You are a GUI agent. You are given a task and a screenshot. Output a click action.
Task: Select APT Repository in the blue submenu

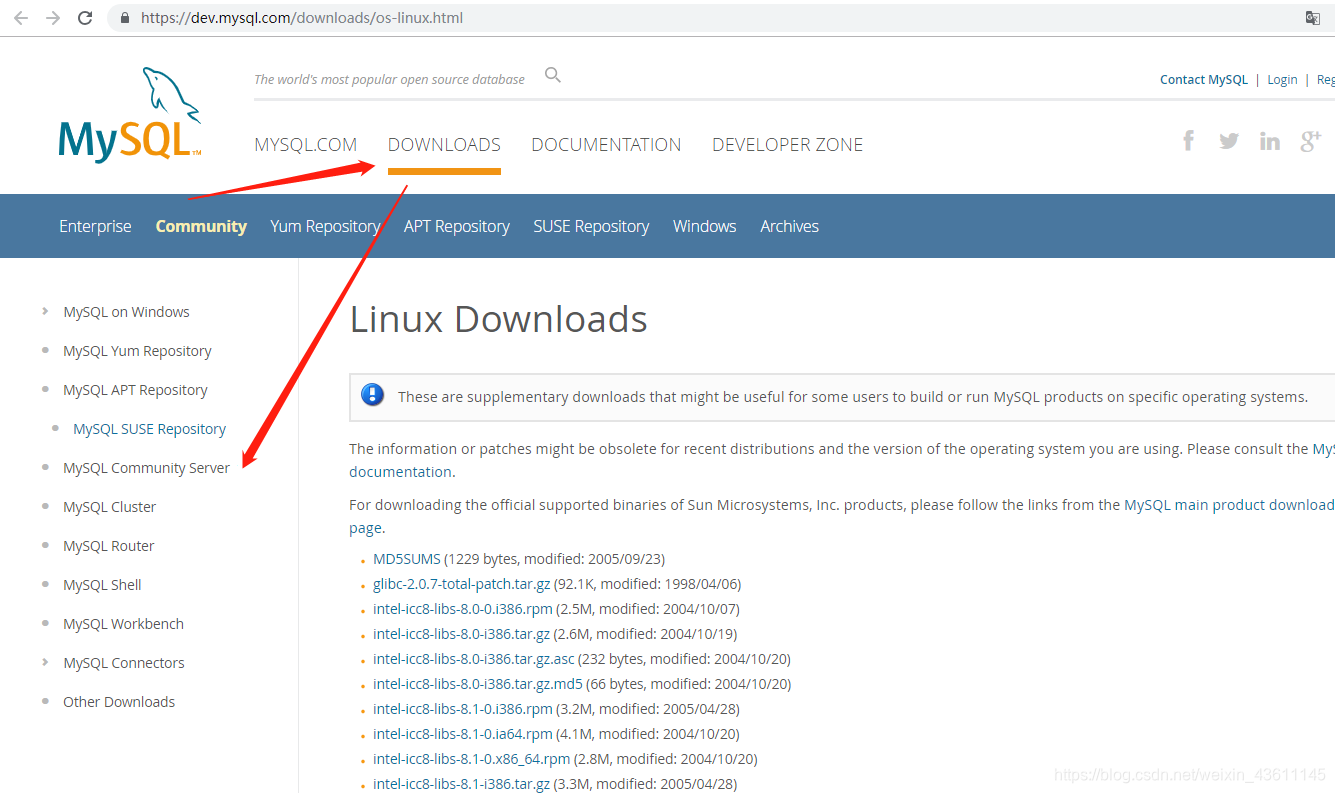(x=457, y=226)
